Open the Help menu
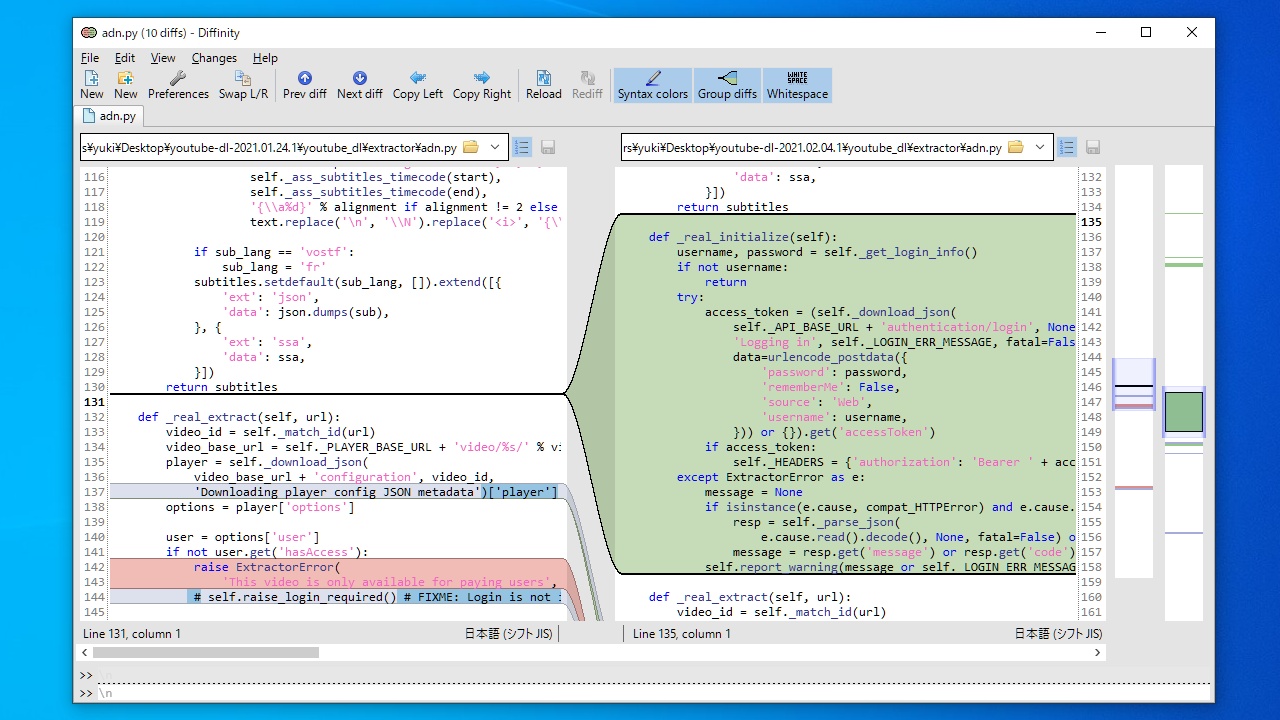Viewport: 1280px width, 720px height. (265, 58)
